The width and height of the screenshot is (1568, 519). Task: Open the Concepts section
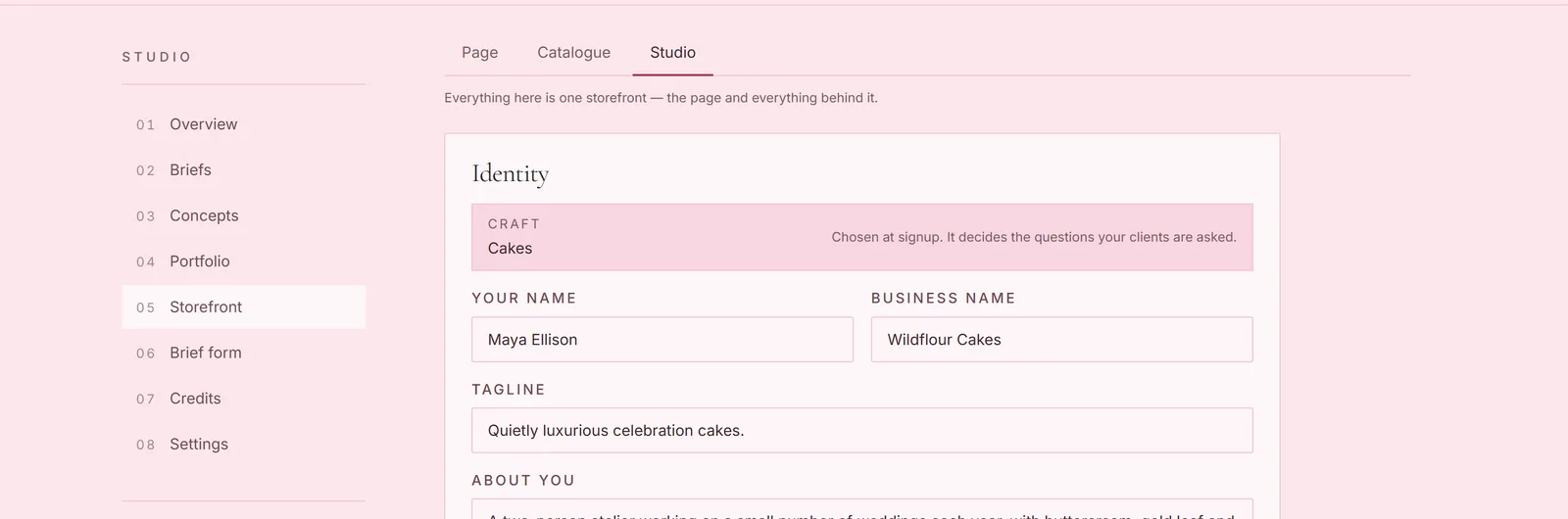point(243,215)
